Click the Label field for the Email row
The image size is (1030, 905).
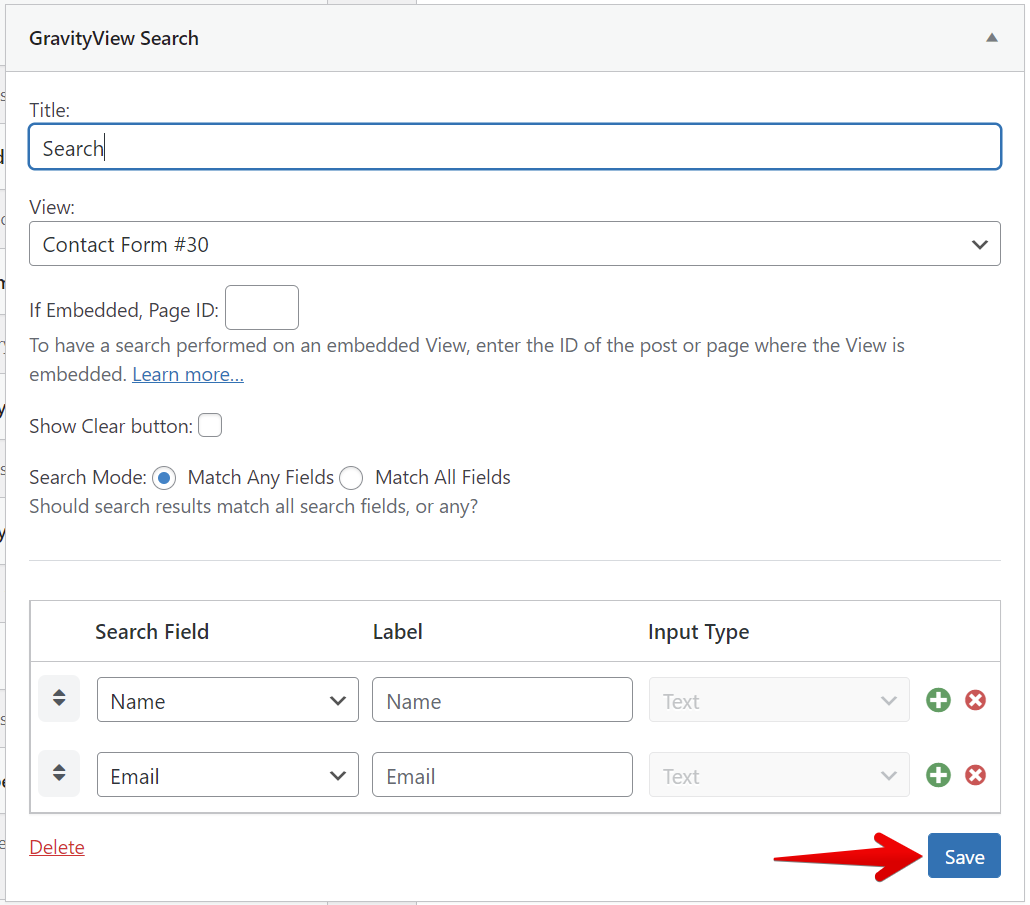501,774
